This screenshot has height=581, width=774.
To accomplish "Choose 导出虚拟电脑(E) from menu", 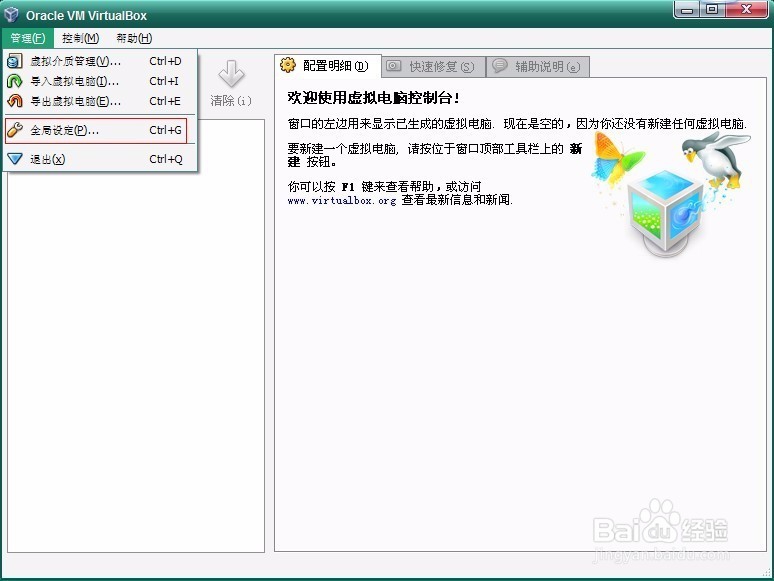I will coord(100,101).
